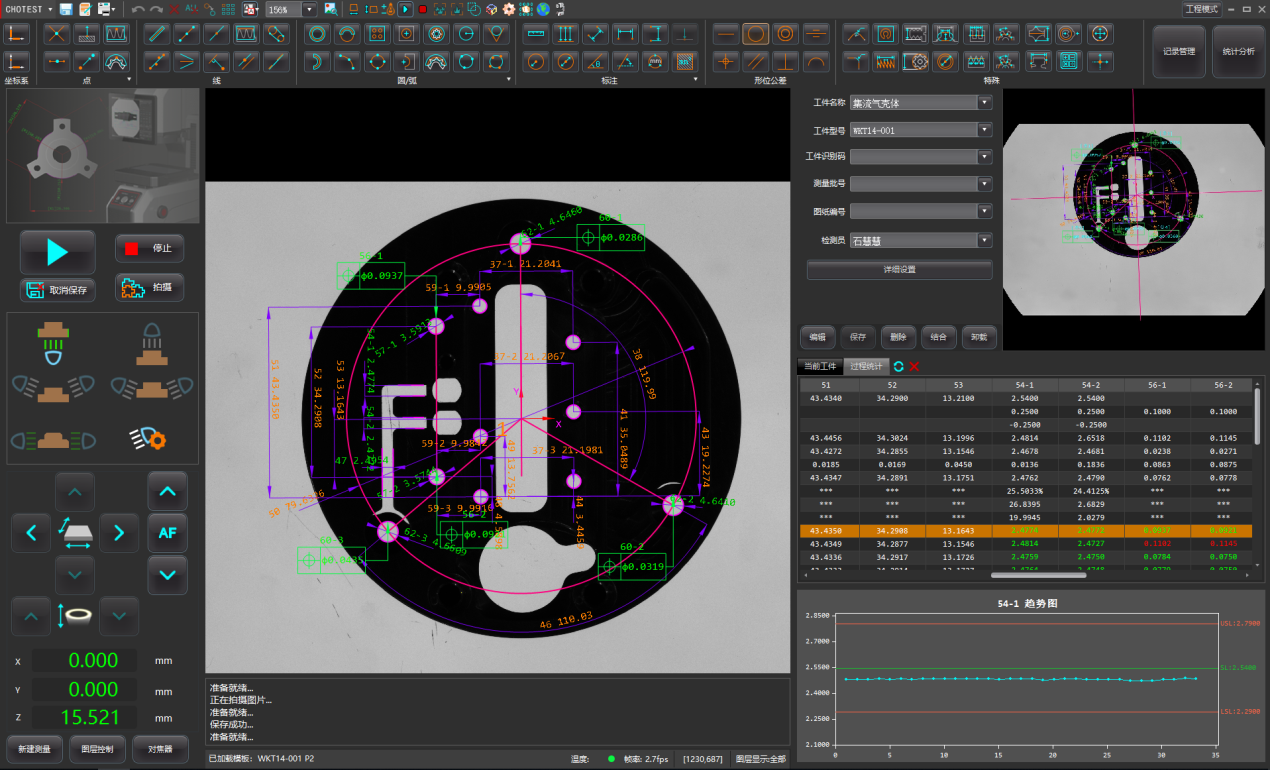The width and height of the screenshot is (1270, 770).
Task: Switch to the 当前工件 tab
Action: (x=820, y=367)
